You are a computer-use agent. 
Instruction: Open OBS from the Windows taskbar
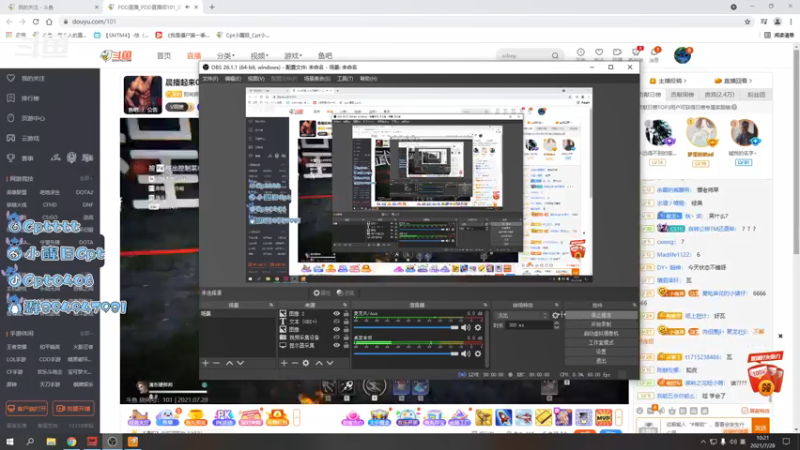112,441
